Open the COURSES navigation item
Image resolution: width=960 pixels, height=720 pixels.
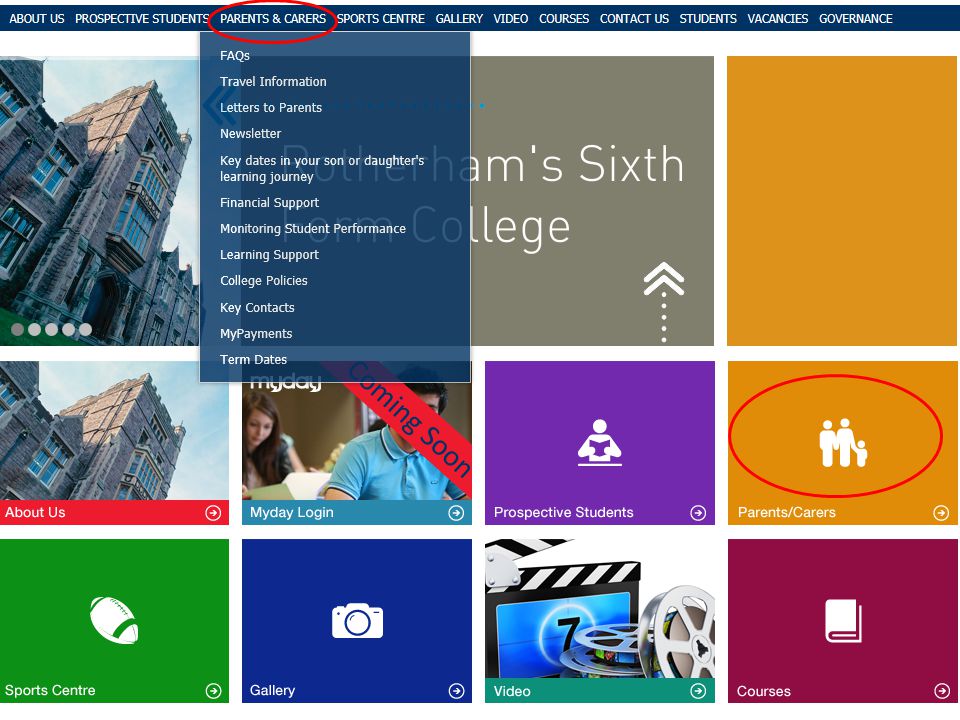coord(564,19)
